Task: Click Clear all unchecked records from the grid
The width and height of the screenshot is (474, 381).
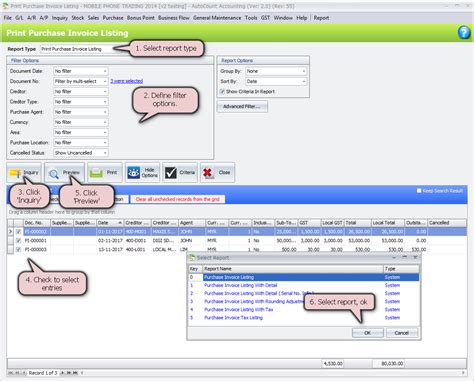Action: tap(178, 199)
